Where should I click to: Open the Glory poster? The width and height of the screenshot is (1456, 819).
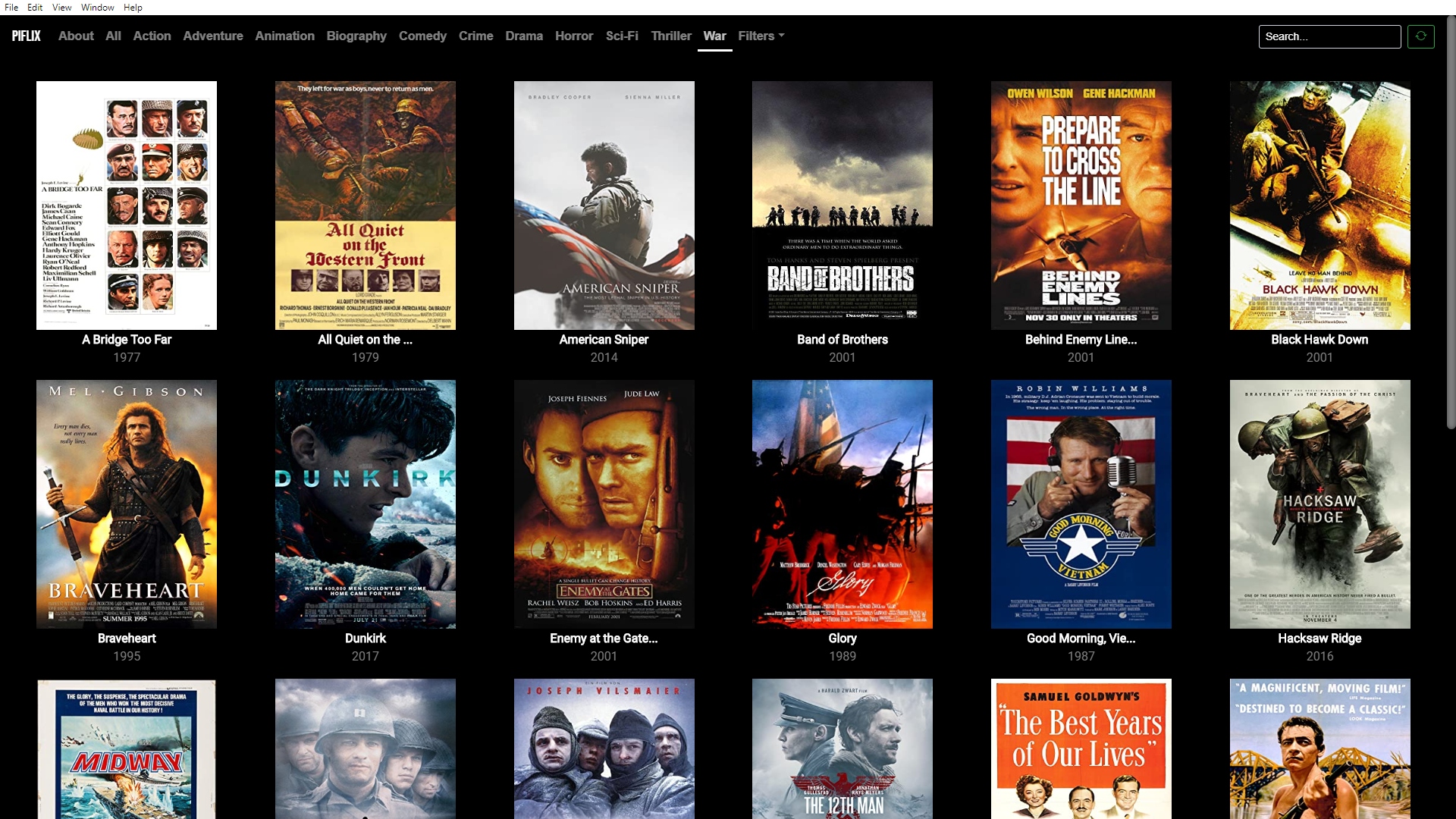pos(843,504)
